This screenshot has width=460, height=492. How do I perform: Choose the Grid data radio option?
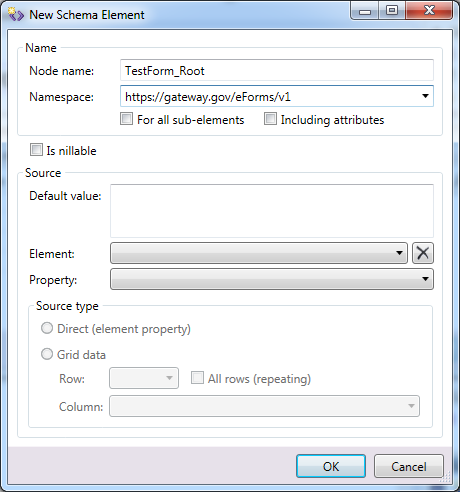pos(47,354)
